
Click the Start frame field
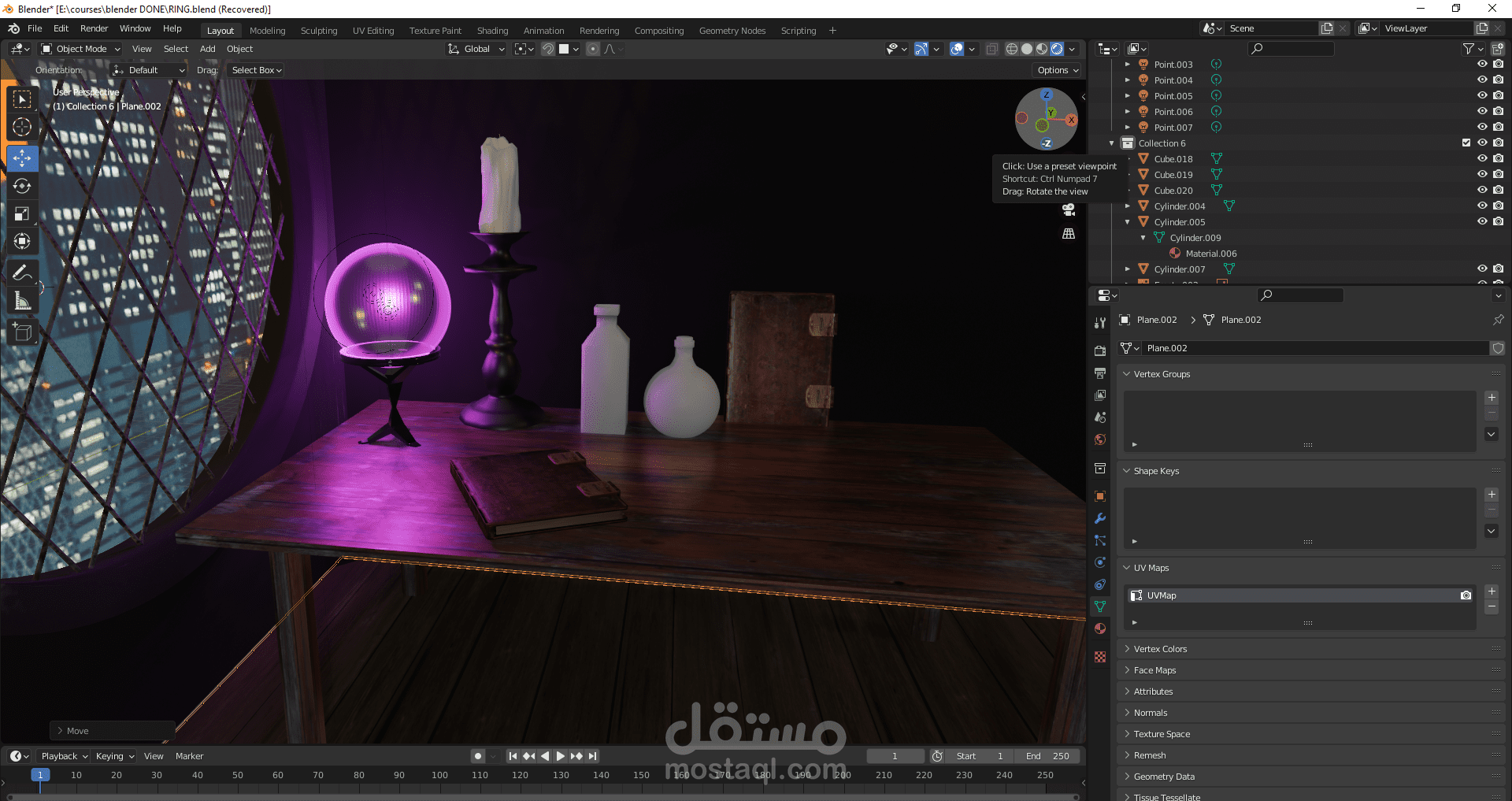click(x=979, y=756)
